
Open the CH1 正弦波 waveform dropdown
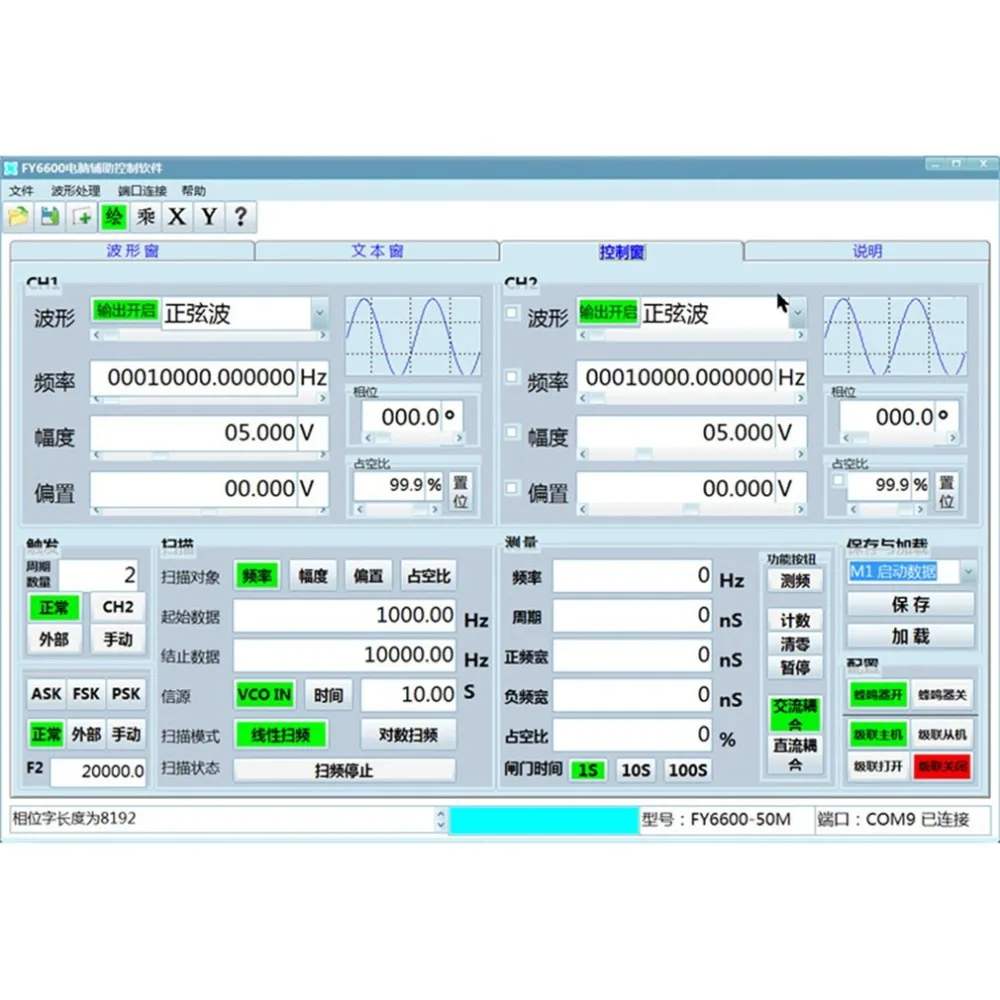pyautogui.click(x=320, y=313)
